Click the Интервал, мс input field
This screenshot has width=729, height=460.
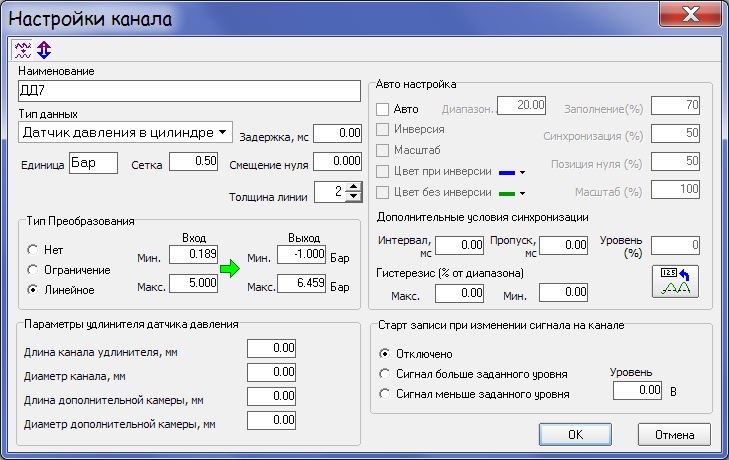(459, 245)
